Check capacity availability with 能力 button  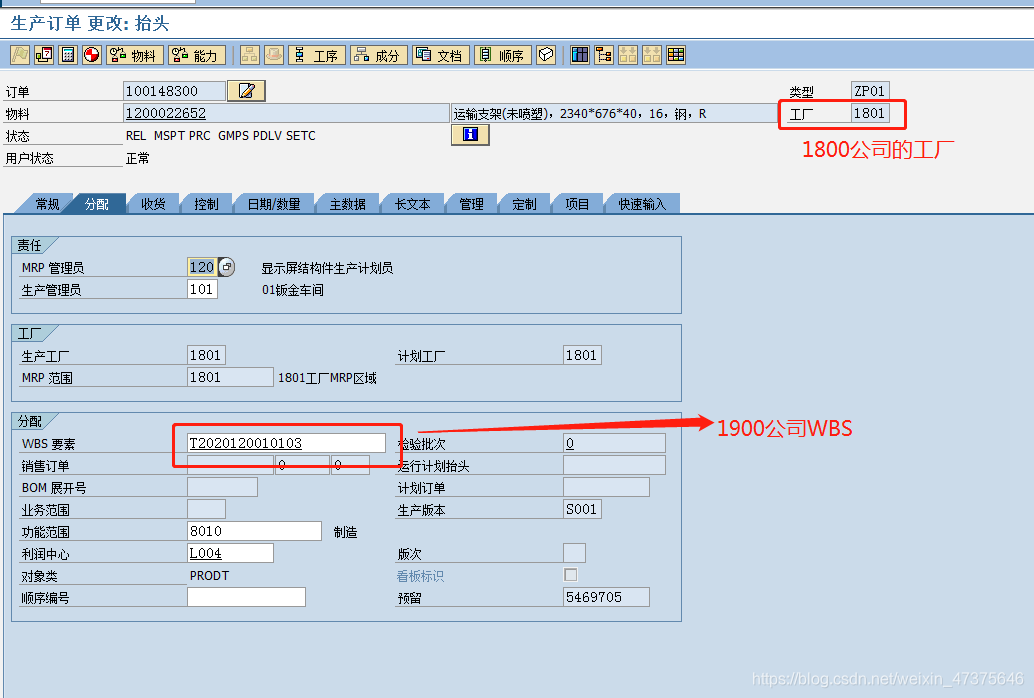[197, 55]
